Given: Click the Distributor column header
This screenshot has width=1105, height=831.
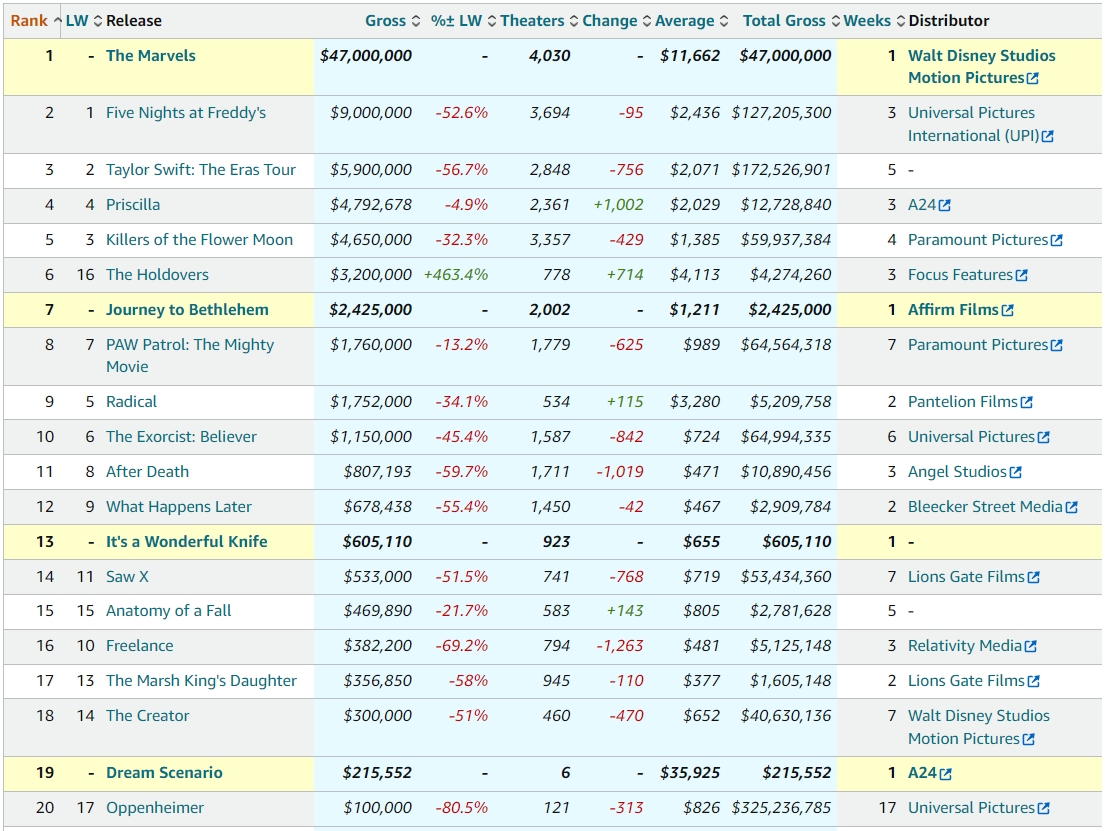Looking at the screenshot, I should pos(949,21).
